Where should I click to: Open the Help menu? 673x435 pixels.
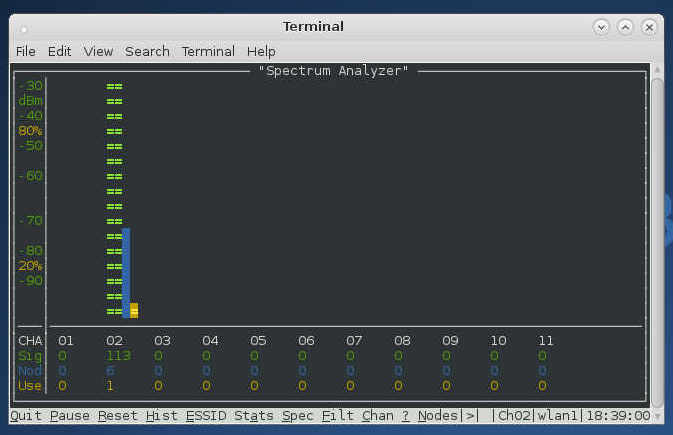(261, 51)
